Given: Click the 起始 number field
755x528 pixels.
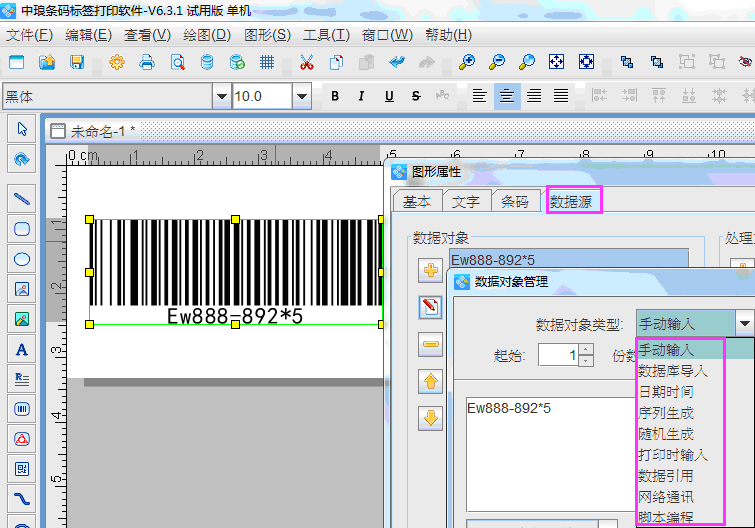Looking at the screenshot, I should pos(559,355).
